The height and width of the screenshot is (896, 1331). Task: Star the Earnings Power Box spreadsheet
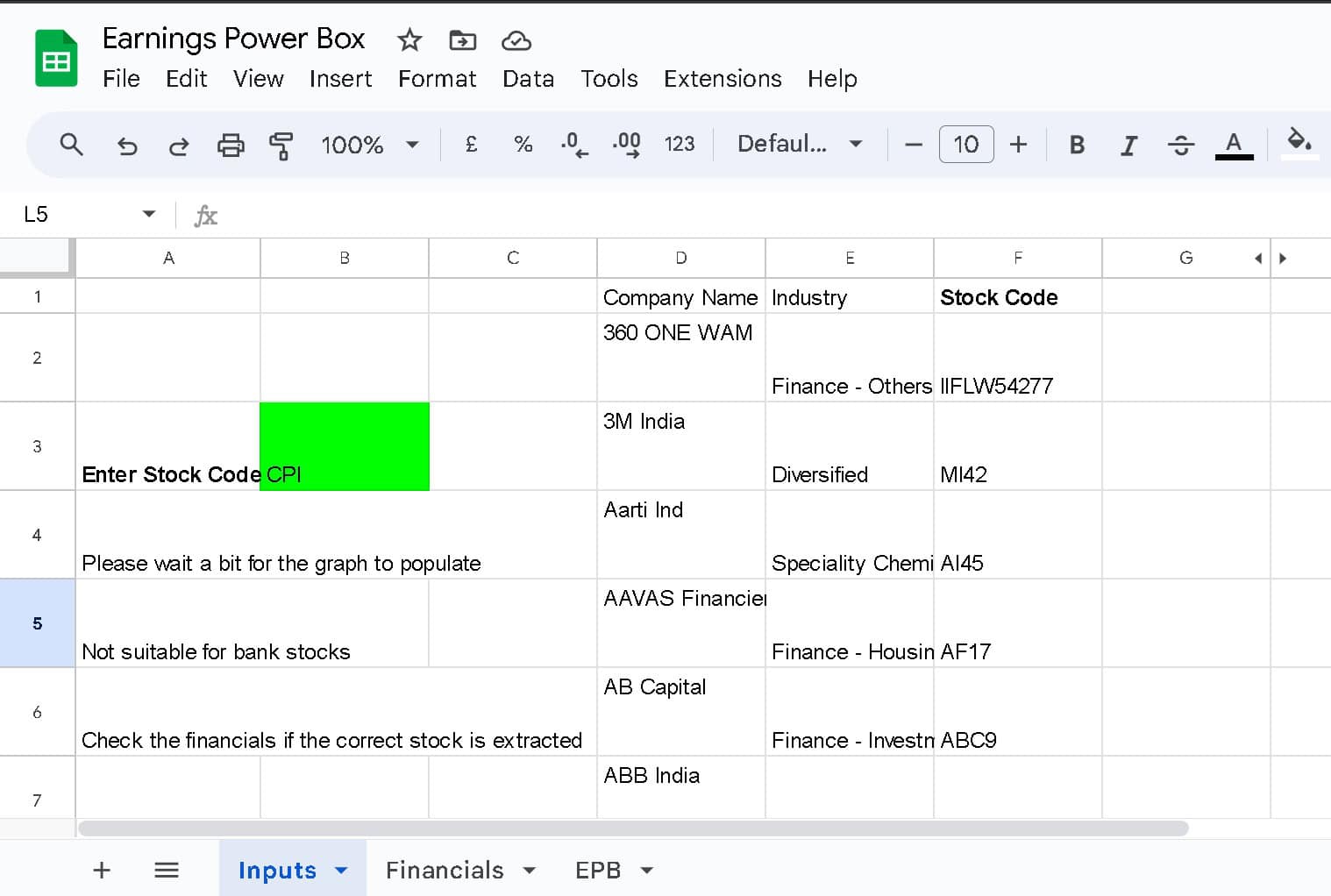pyautogui.click(x=409, y=39)
